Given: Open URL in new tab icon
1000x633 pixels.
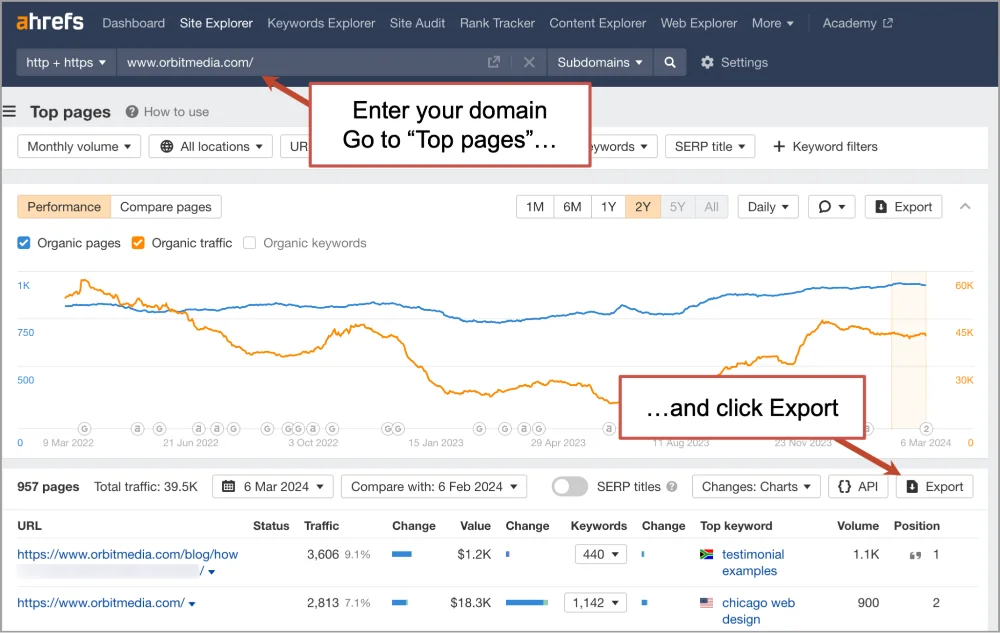Looking at the screenshot, I should [494, 62].
